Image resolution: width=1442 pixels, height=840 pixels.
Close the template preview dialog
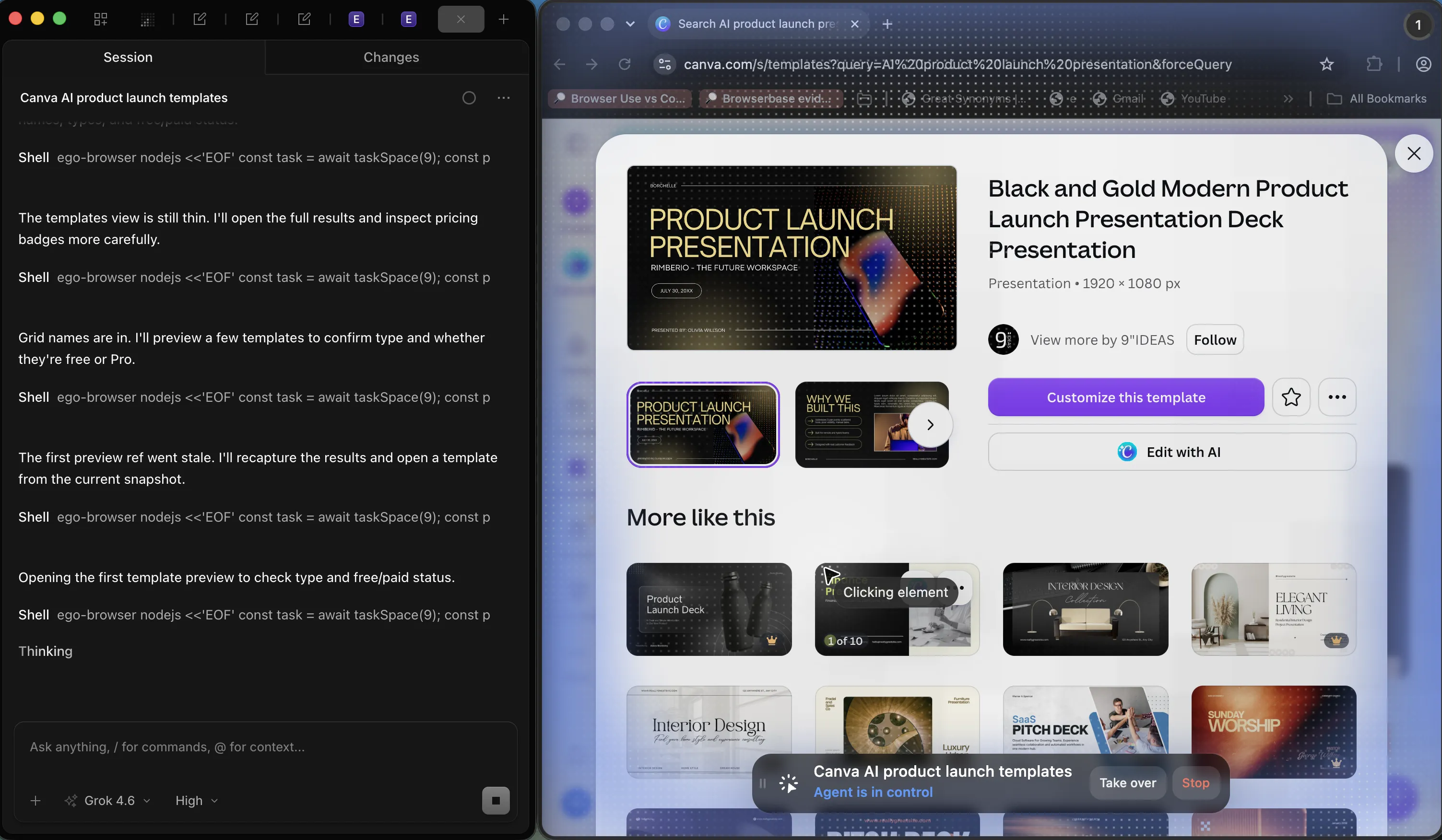(x=1414, y=153)
